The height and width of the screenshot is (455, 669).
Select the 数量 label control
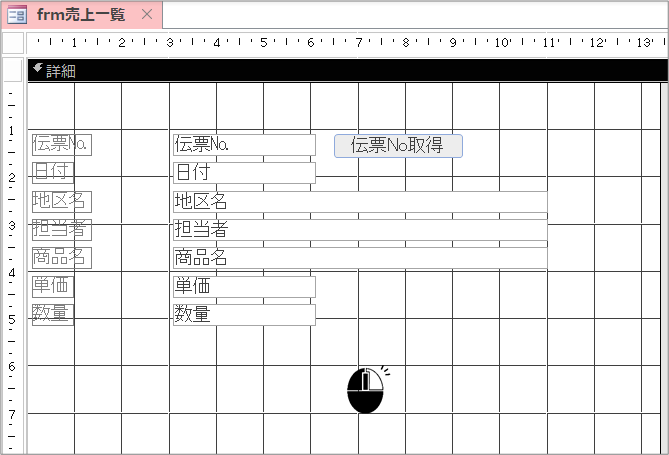click(53, 315)
